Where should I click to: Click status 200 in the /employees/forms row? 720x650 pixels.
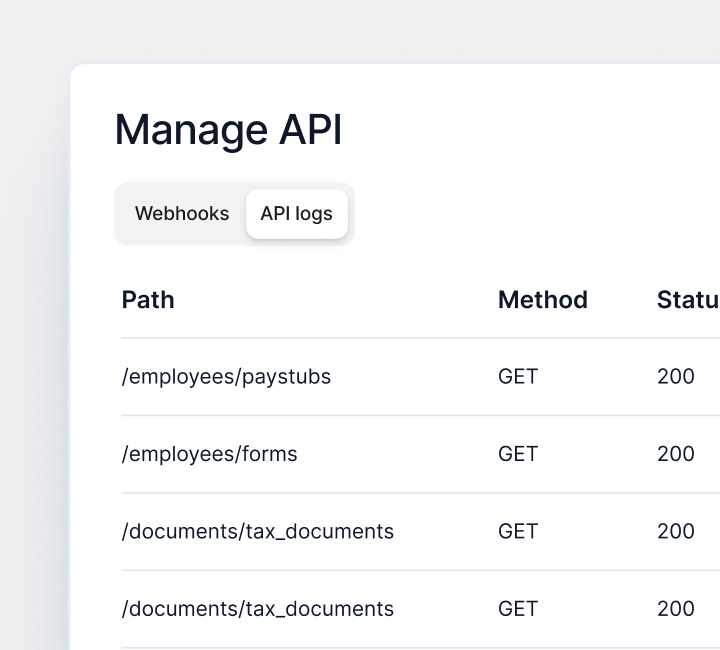[676, 454]
